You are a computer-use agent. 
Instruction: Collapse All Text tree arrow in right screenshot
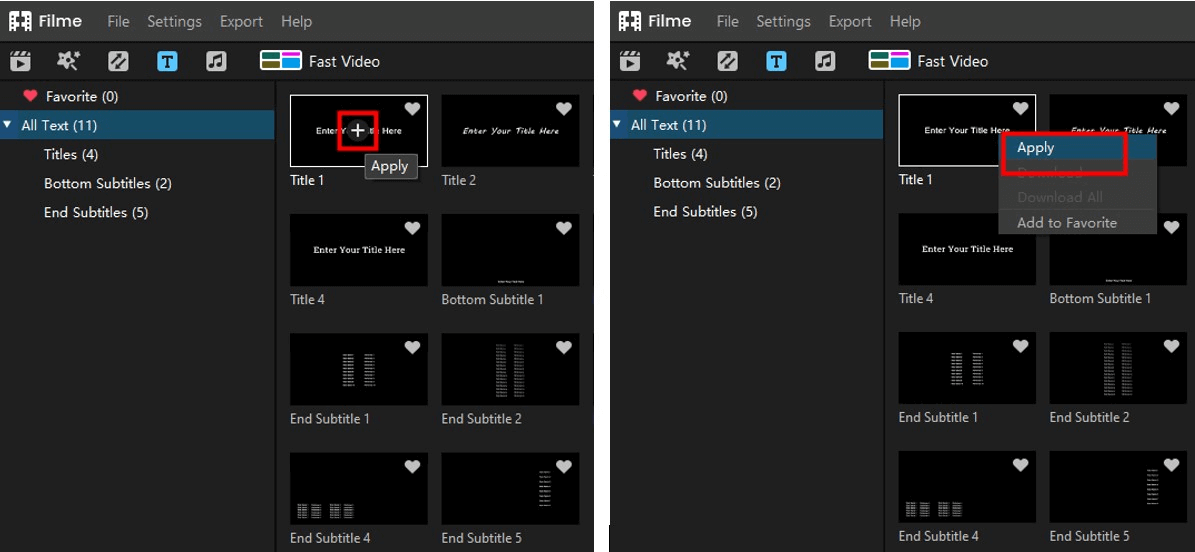pos(617,125)
